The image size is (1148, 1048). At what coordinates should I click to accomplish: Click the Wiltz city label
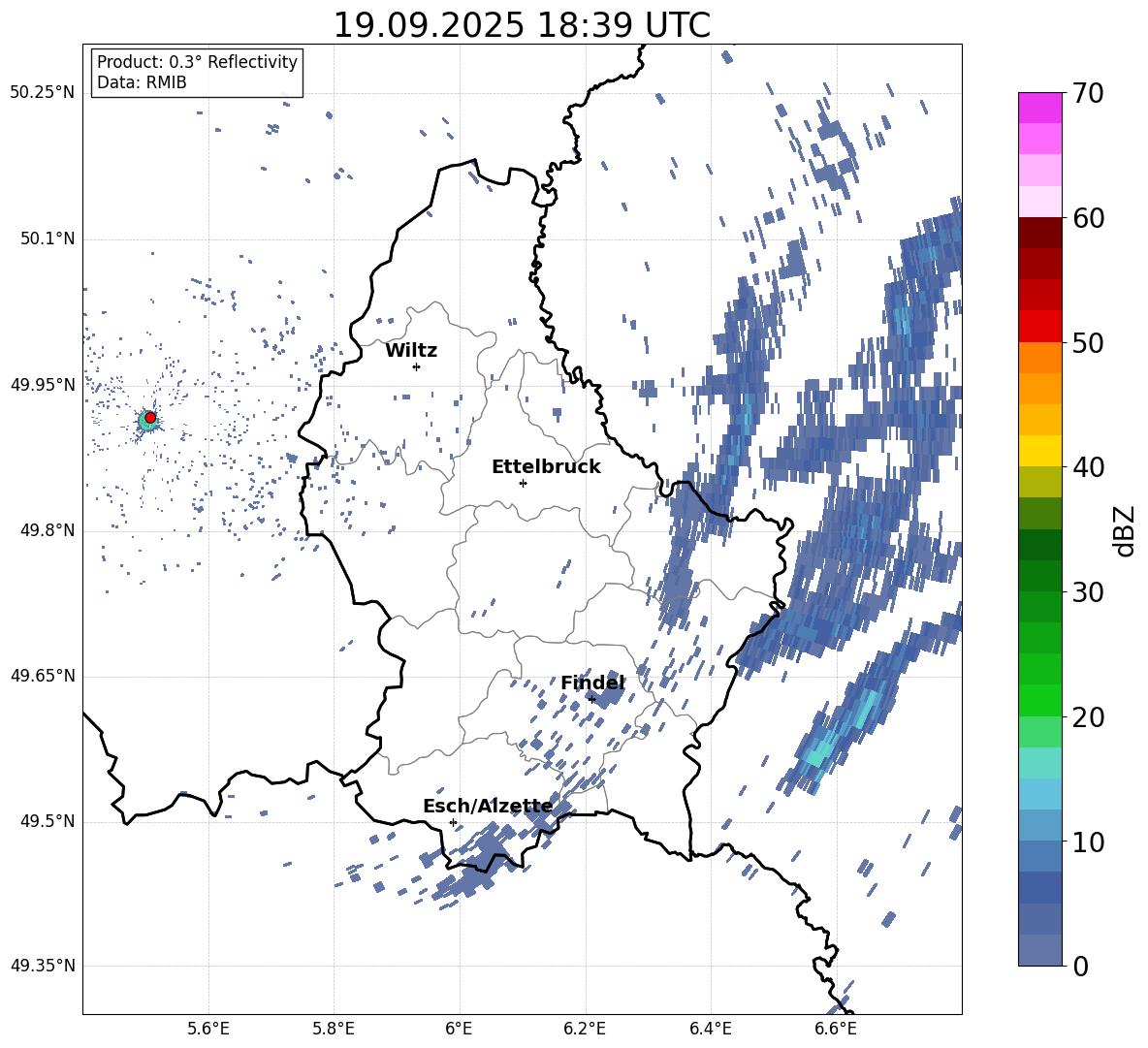click(411, 351)
